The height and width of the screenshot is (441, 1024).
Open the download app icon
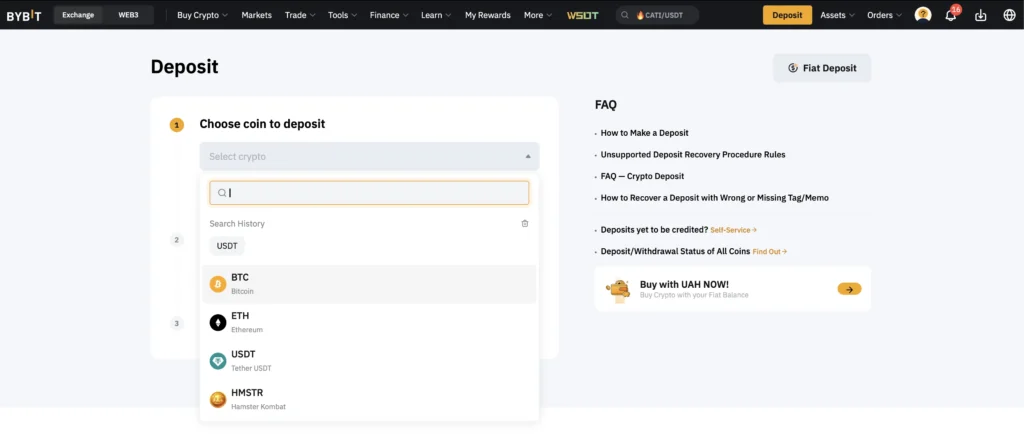980,15
